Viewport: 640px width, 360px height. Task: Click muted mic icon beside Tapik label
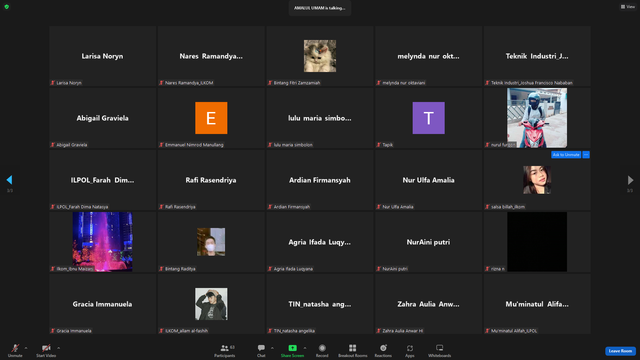point(378,145)
